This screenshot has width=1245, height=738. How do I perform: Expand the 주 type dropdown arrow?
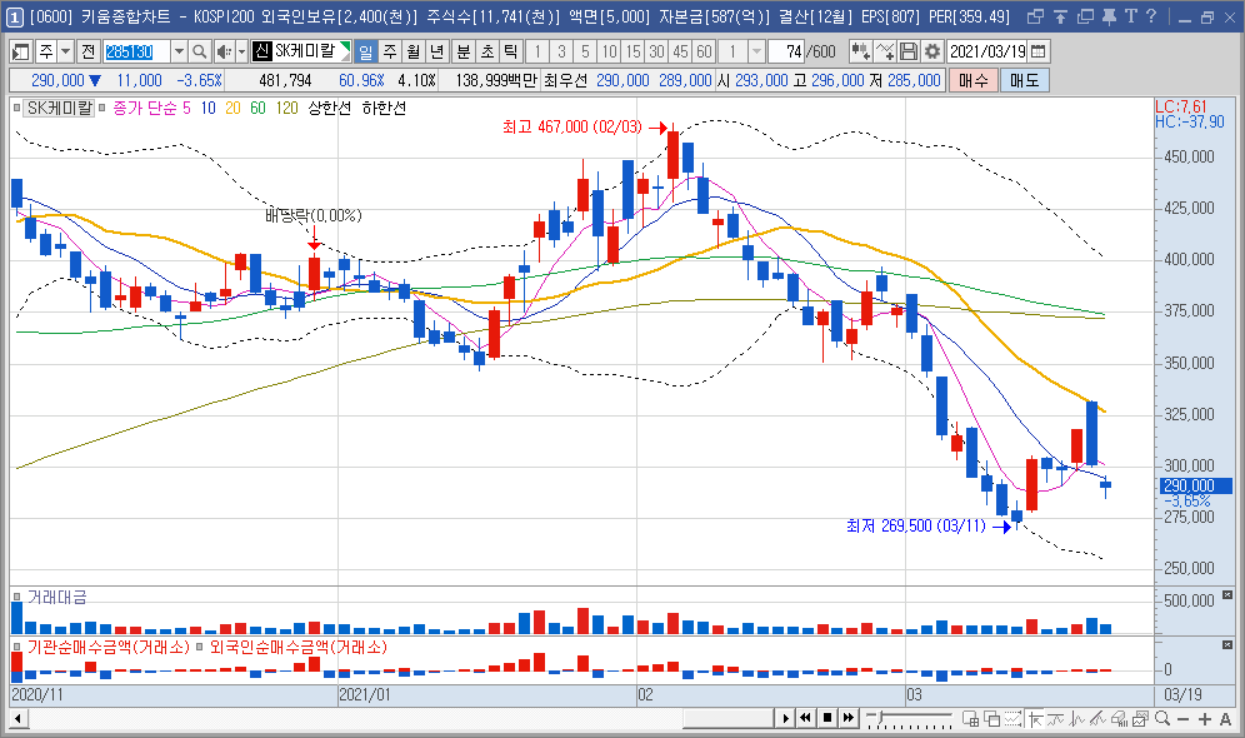pyautogui.click(x=66, y=52)
